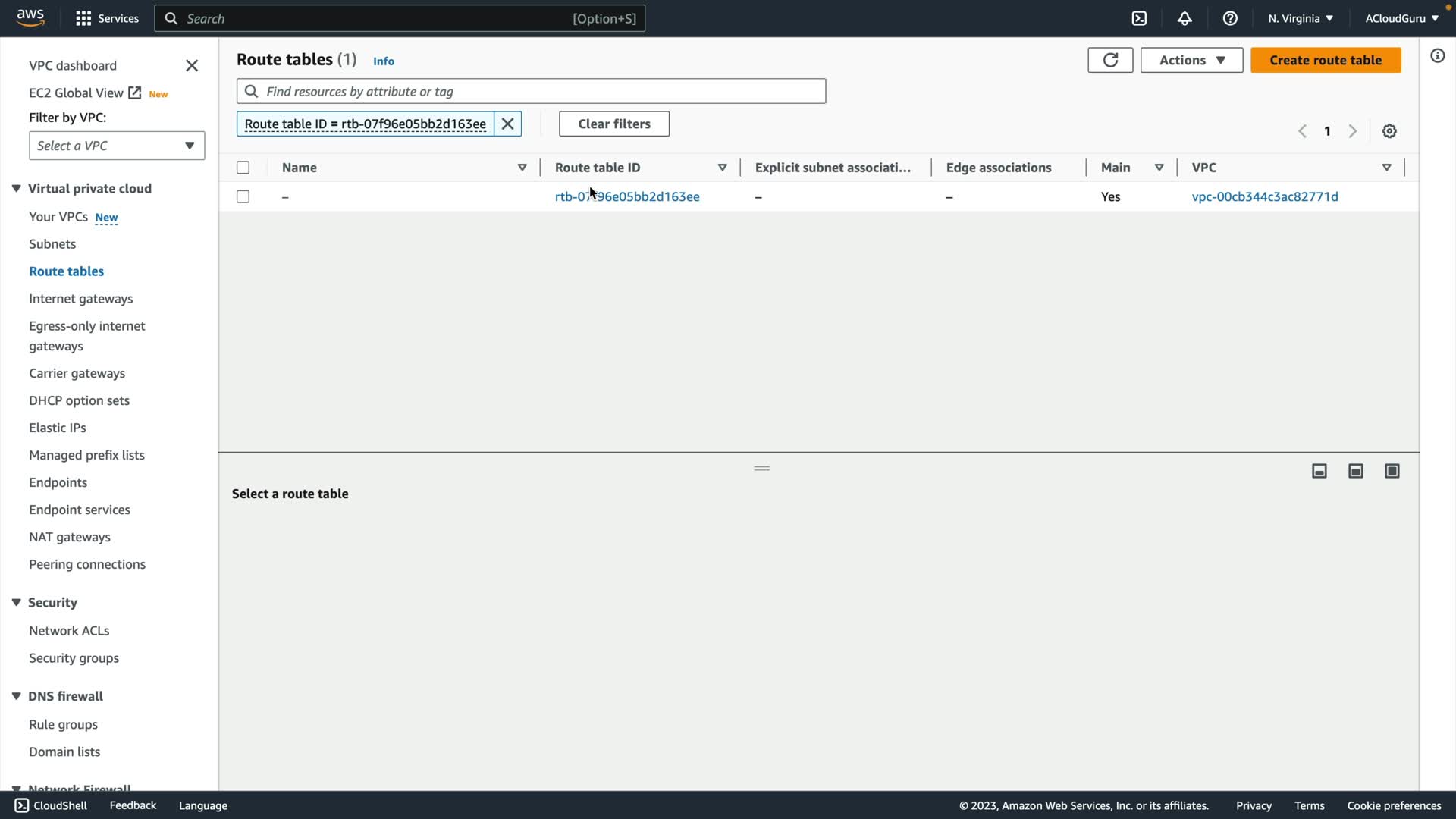Open Internet gateways in sidebar

point(80,298)
